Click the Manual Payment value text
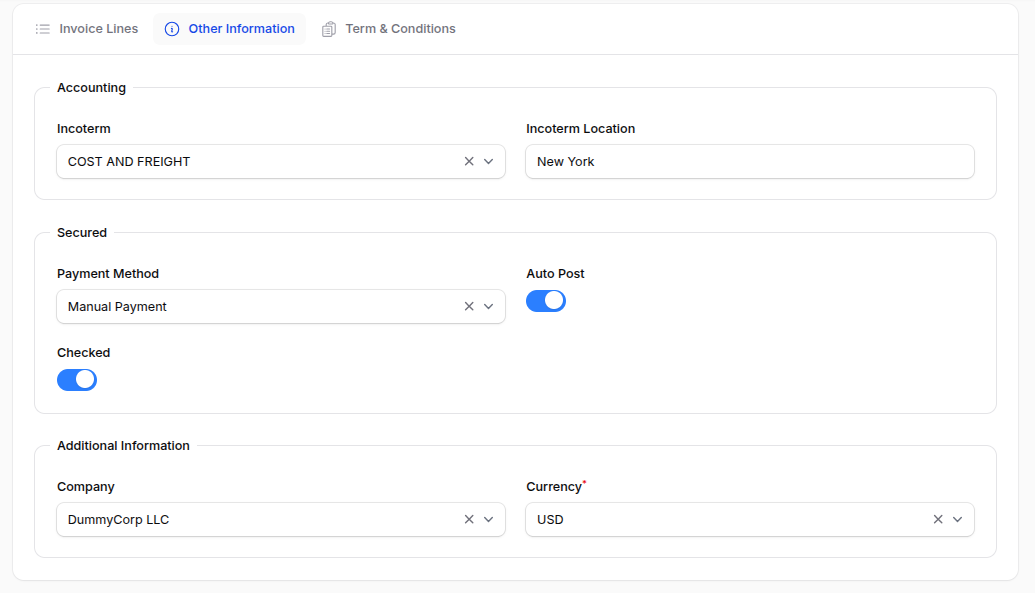The image size is (1035, 593). pos(117,306)
